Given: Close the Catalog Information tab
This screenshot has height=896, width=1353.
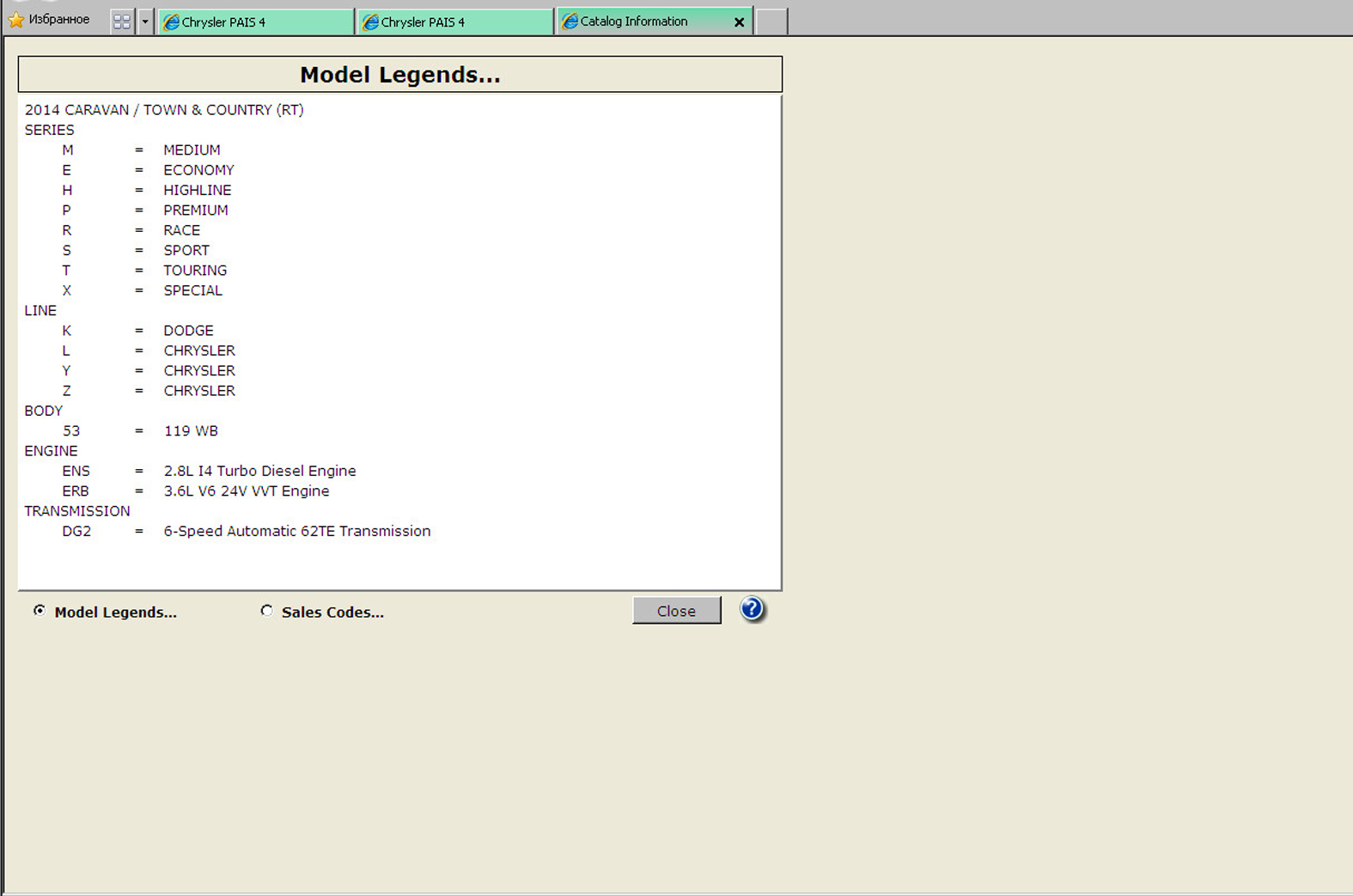Looking at the screenshot, I should tap(739, 22).
